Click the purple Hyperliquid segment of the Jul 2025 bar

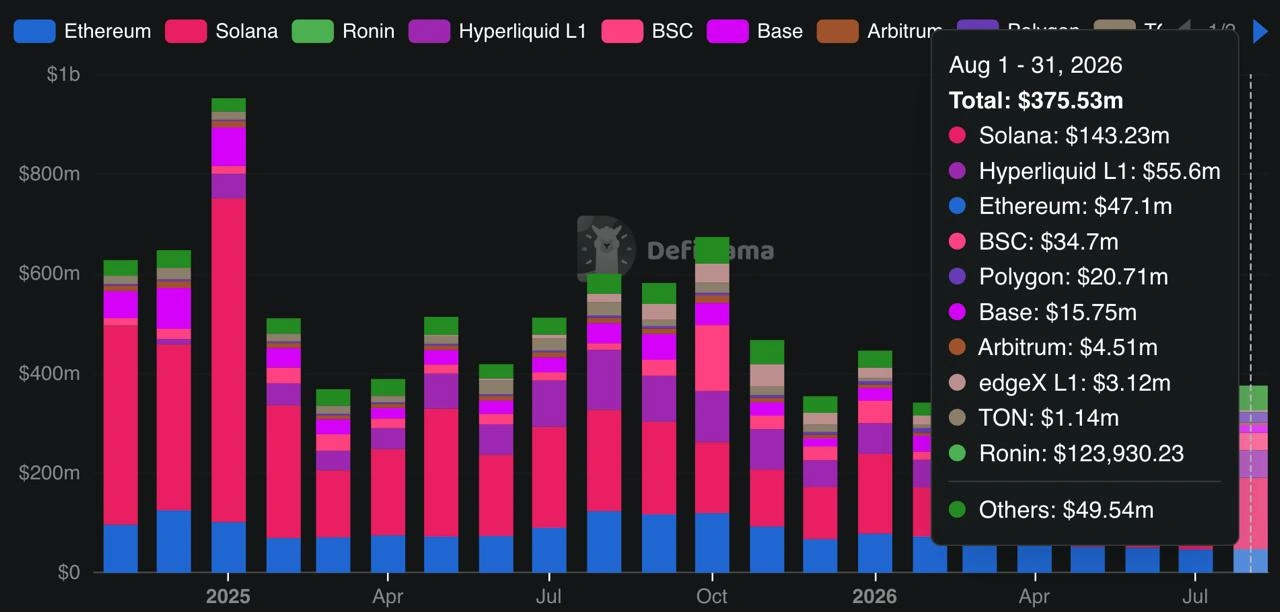click(550, 403)
